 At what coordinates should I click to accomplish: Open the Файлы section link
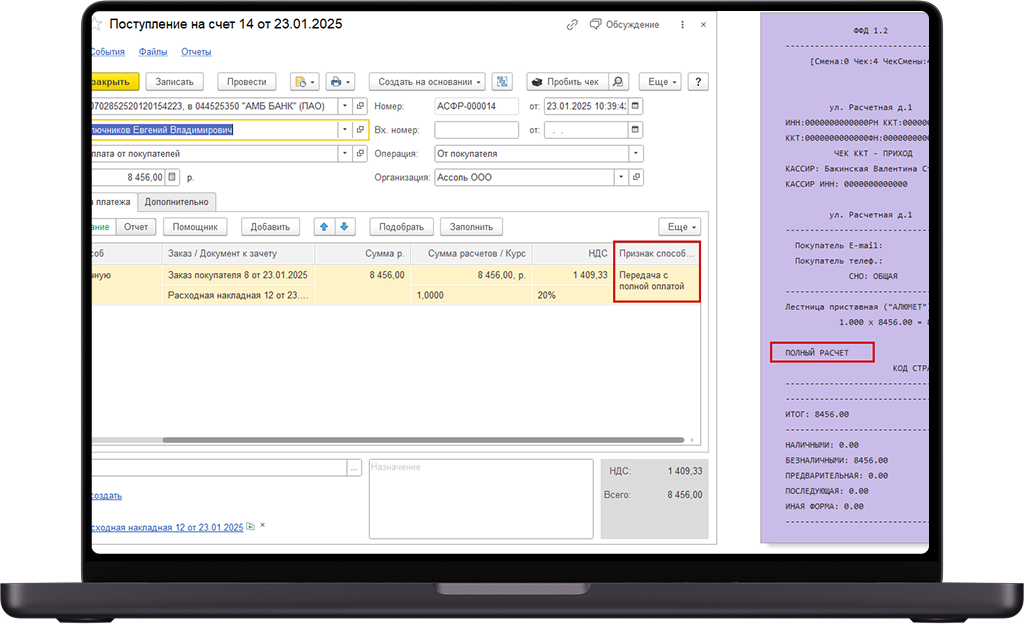click(x=153, y=52)
